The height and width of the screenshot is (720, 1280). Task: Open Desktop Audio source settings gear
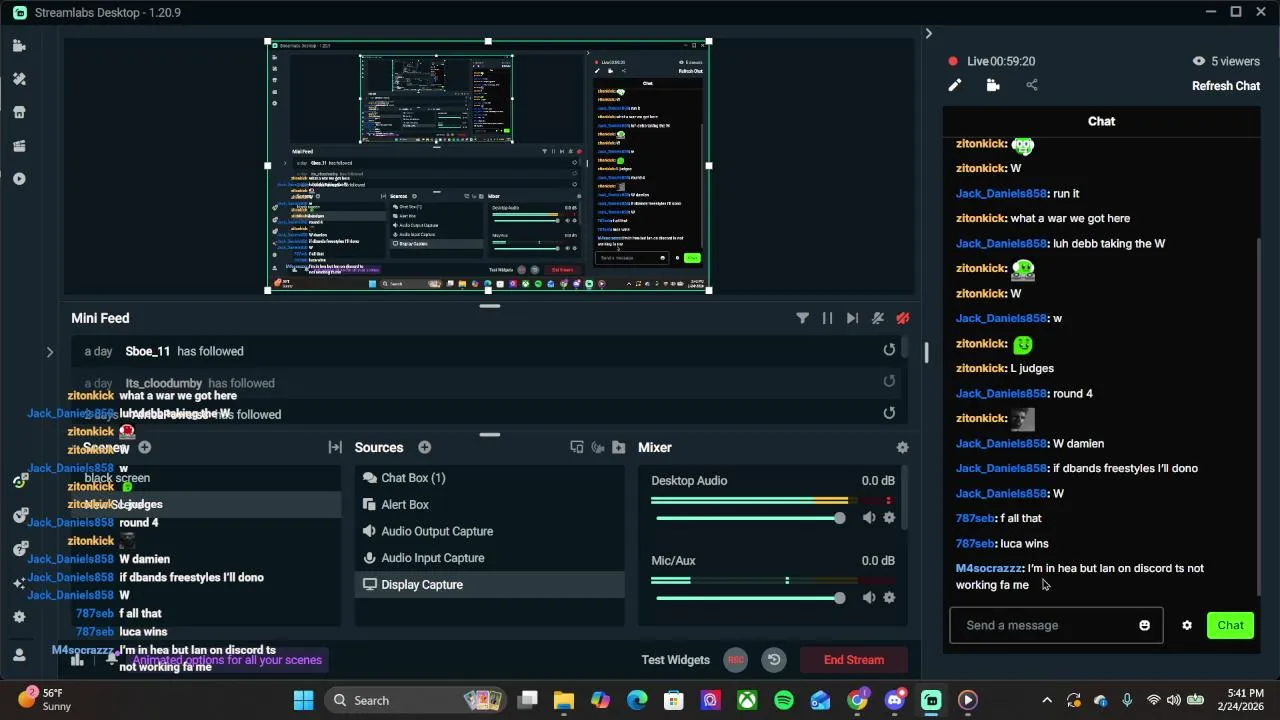(x=889, y=518)
